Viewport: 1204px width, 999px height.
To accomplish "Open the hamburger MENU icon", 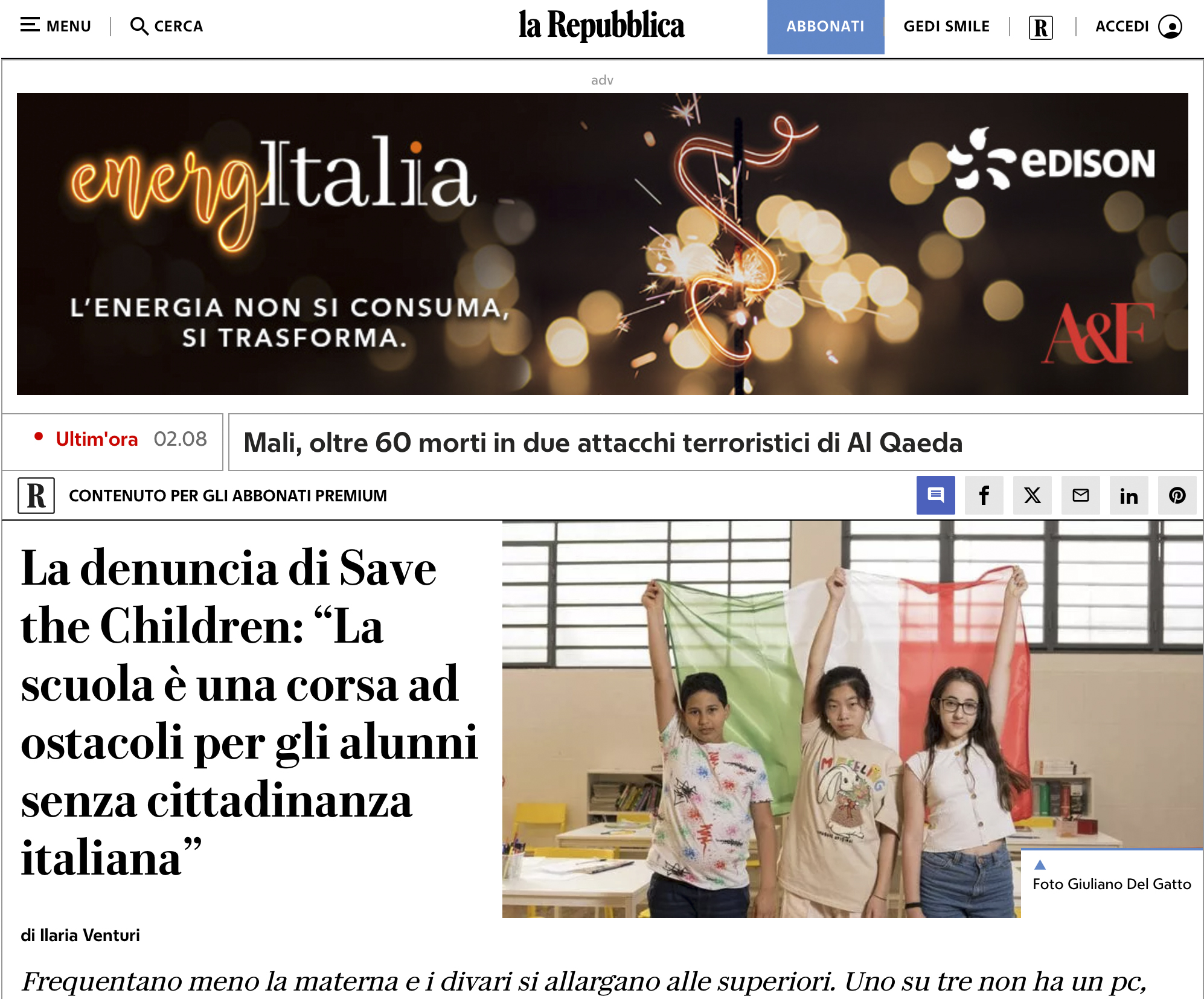I will pos(30,25).
